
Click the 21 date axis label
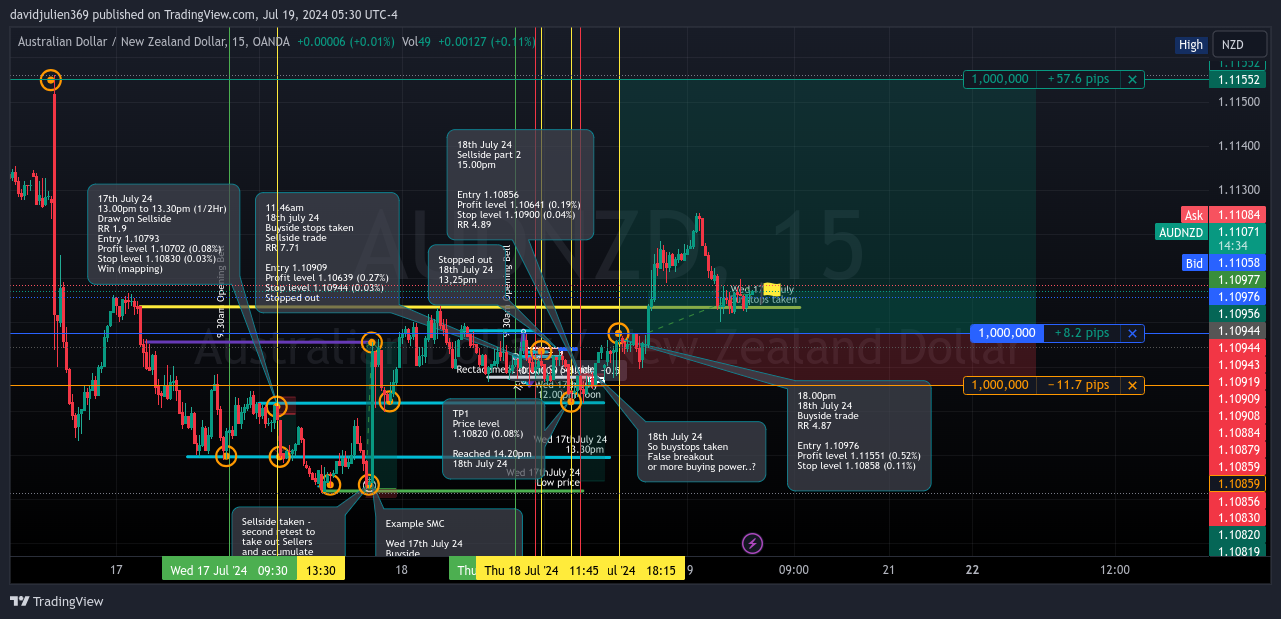point(888,570)
